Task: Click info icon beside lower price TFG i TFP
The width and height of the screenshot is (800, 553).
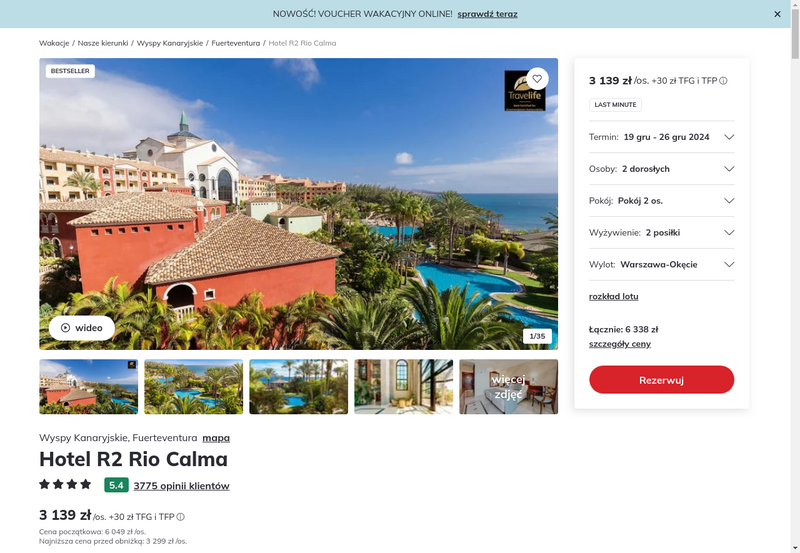Action: pyautogui.click(x=181, y=517)
